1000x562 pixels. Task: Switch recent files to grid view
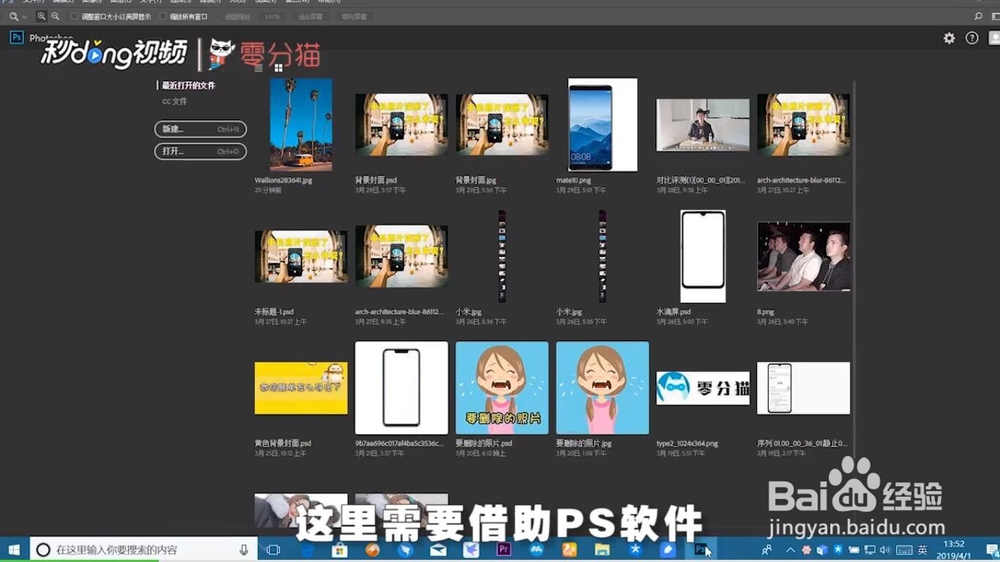tap(278, 68)
